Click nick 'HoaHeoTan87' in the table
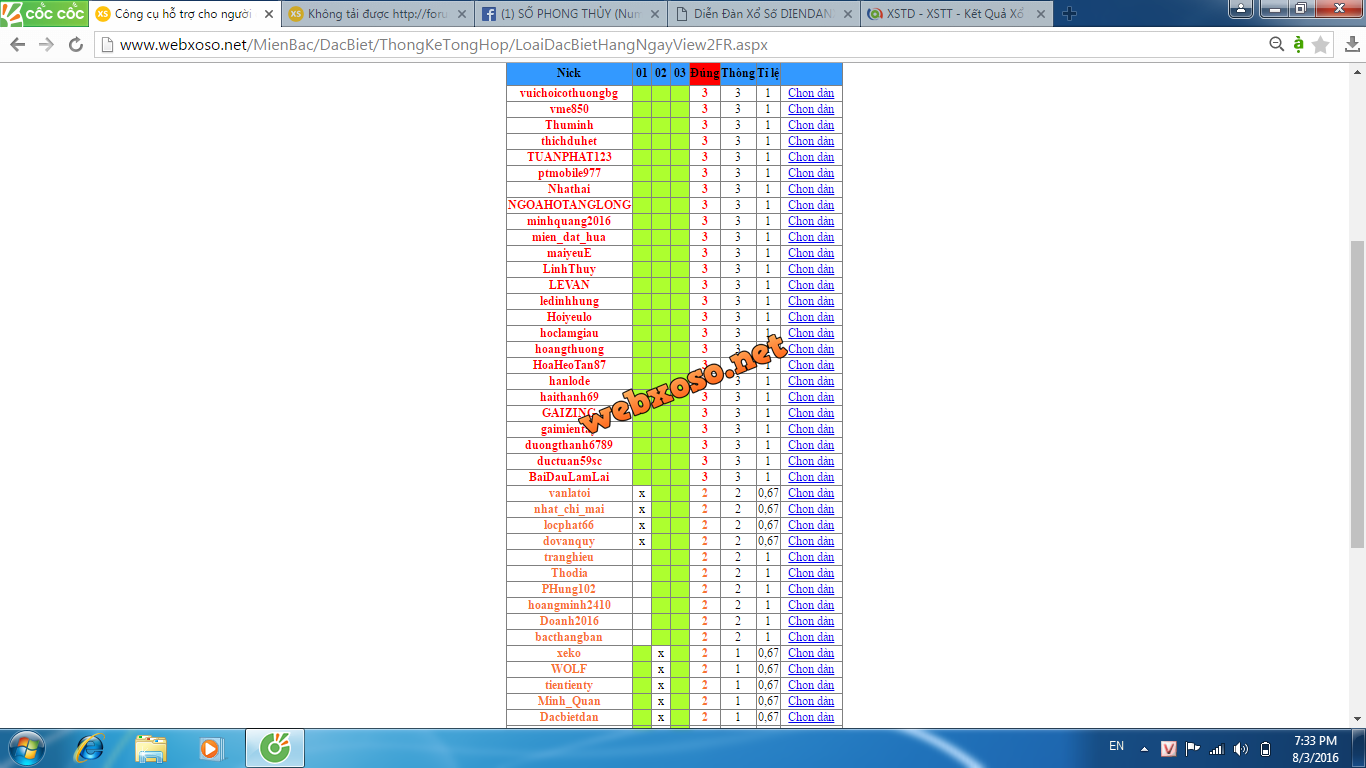 click(x=569, y=365)
